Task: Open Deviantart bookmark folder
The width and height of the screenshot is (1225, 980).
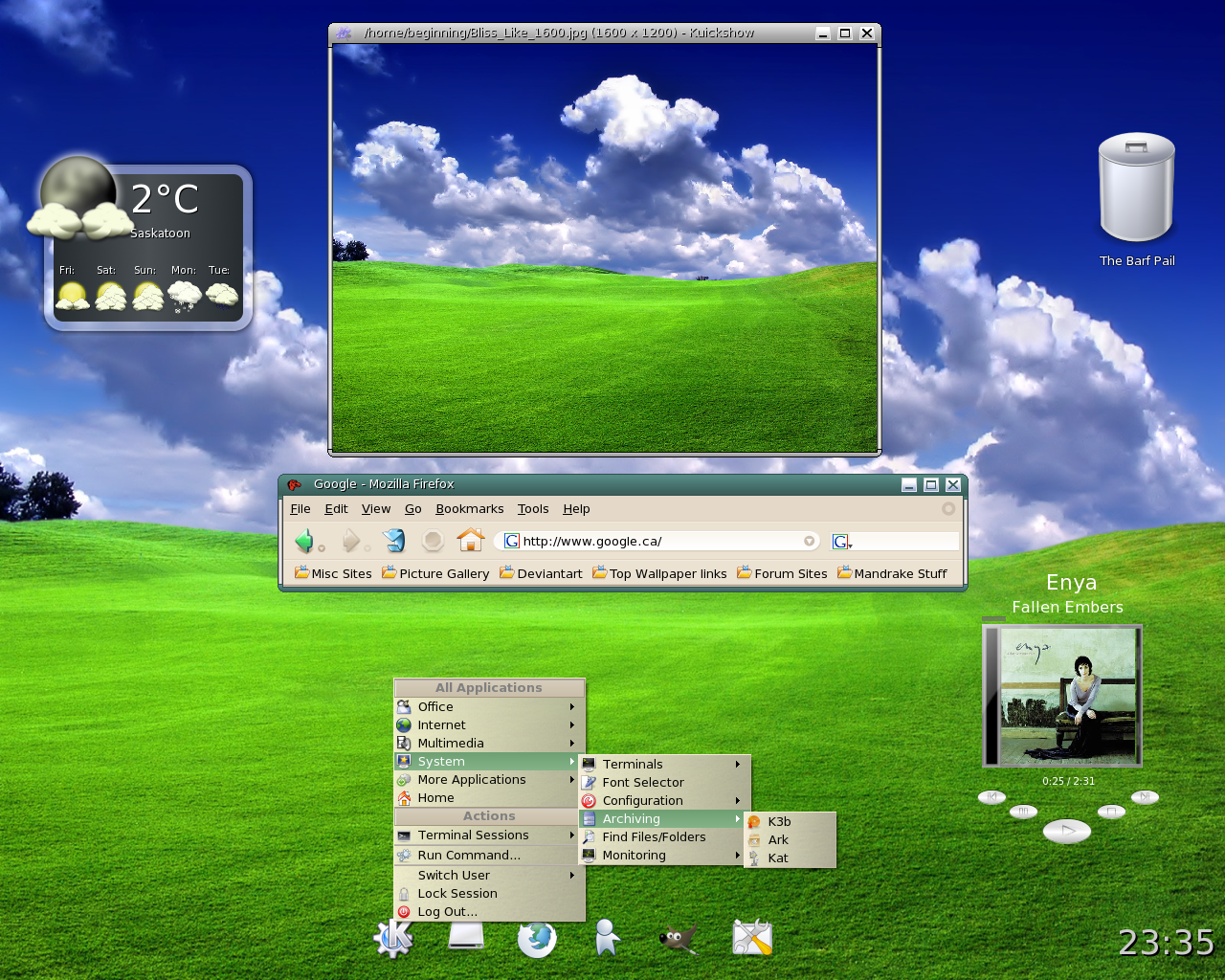Action: [541, 573]
